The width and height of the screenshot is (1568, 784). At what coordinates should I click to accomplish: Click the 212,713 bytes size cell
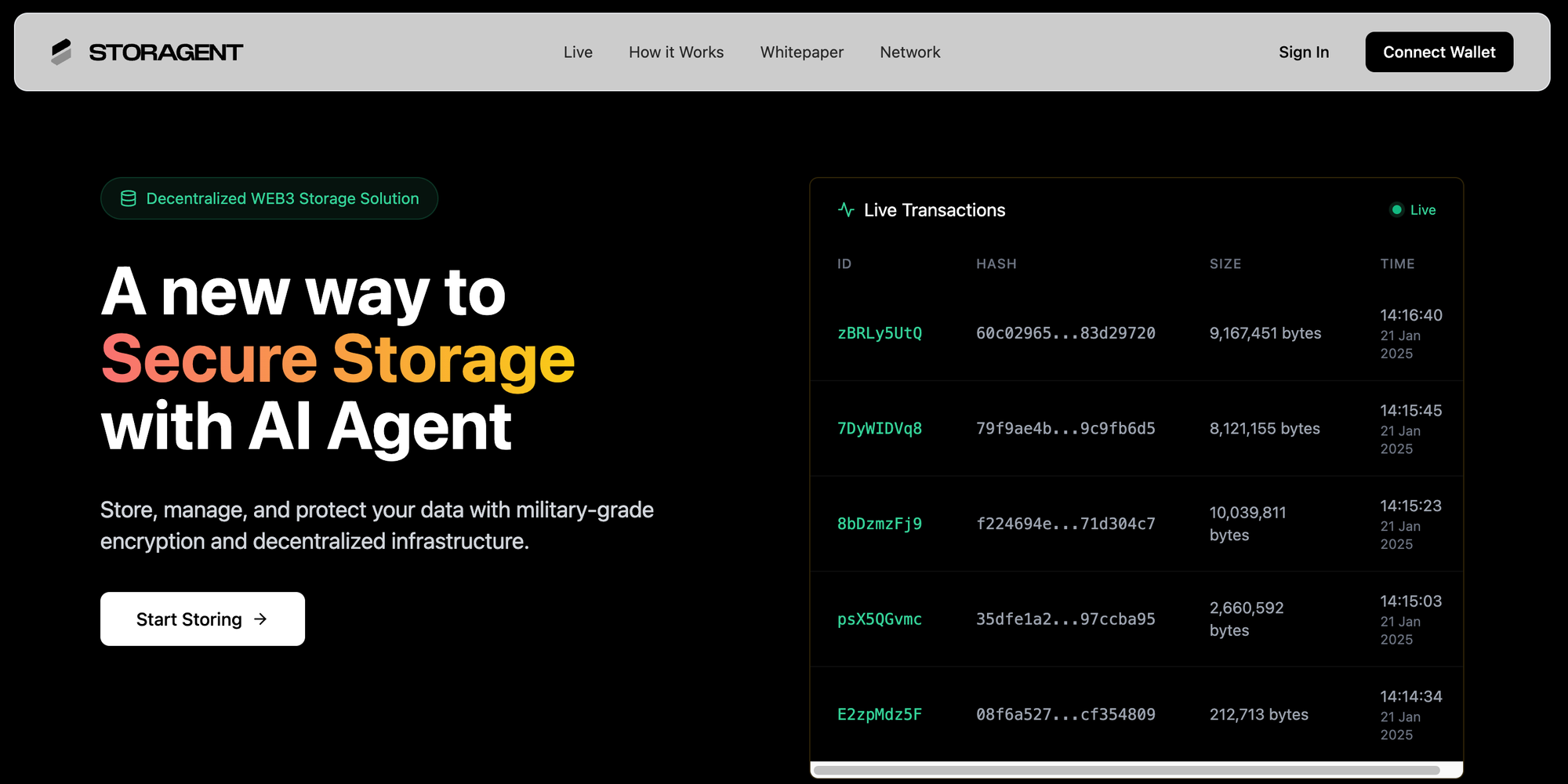(1259, 714)
